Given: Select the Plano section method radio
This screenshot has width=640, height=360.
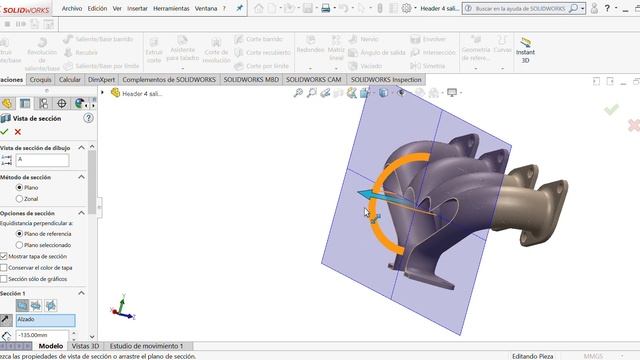Looking at the screenshot, I should click(19, 187).
